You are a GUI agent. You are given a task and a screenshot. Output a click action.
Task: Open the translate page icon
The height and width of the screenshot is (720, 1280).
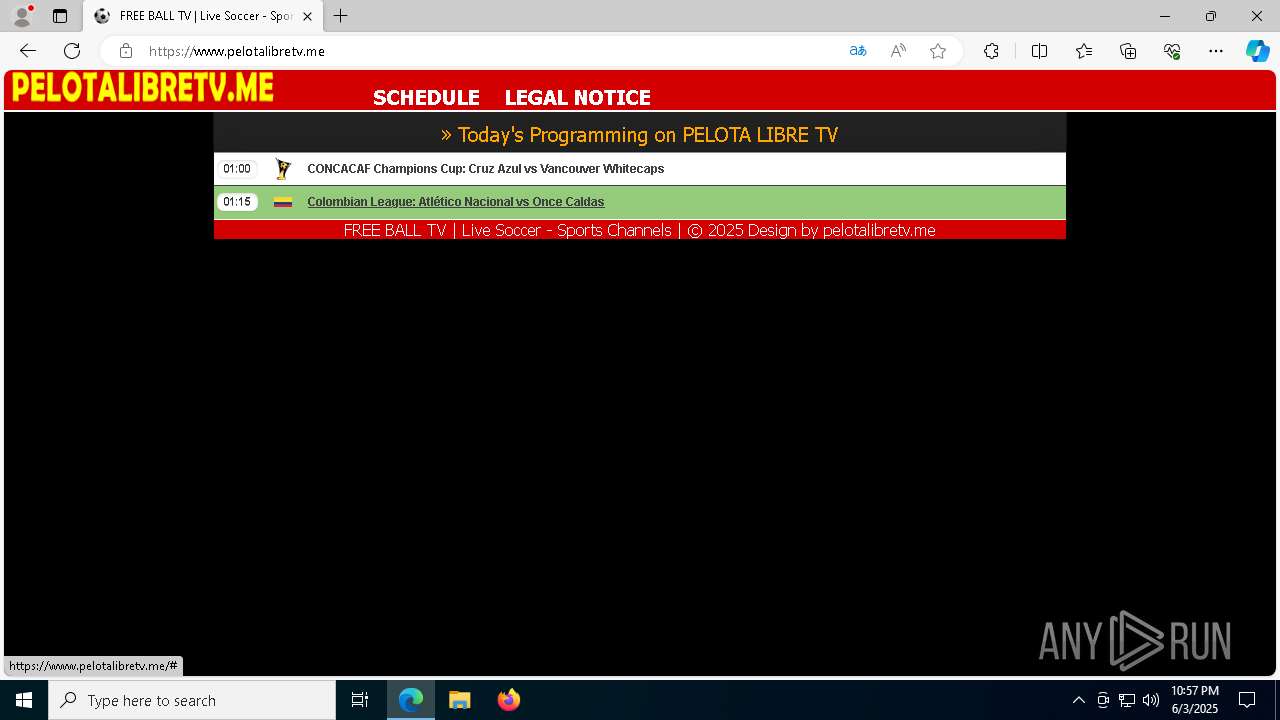pyautogui.click(x=858, y=51)
